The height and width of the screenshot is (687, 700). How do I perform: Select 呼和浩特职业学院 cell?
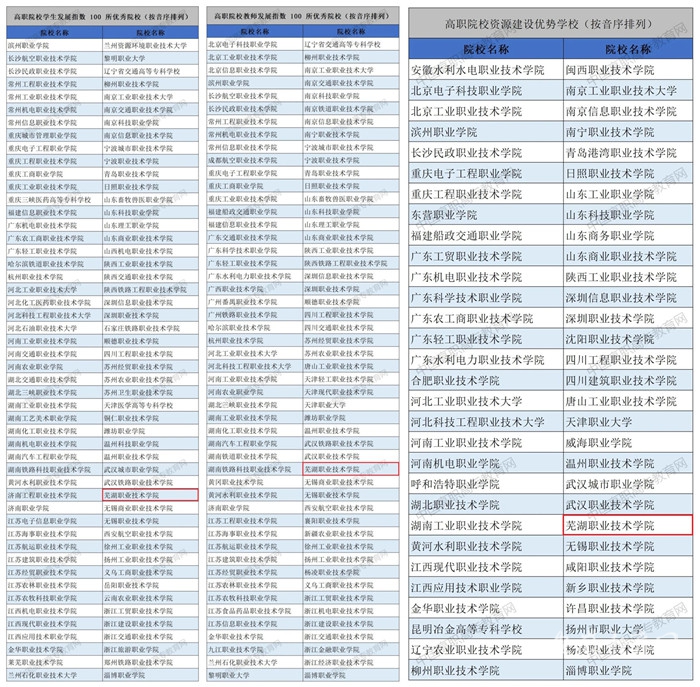coord(486,484)
